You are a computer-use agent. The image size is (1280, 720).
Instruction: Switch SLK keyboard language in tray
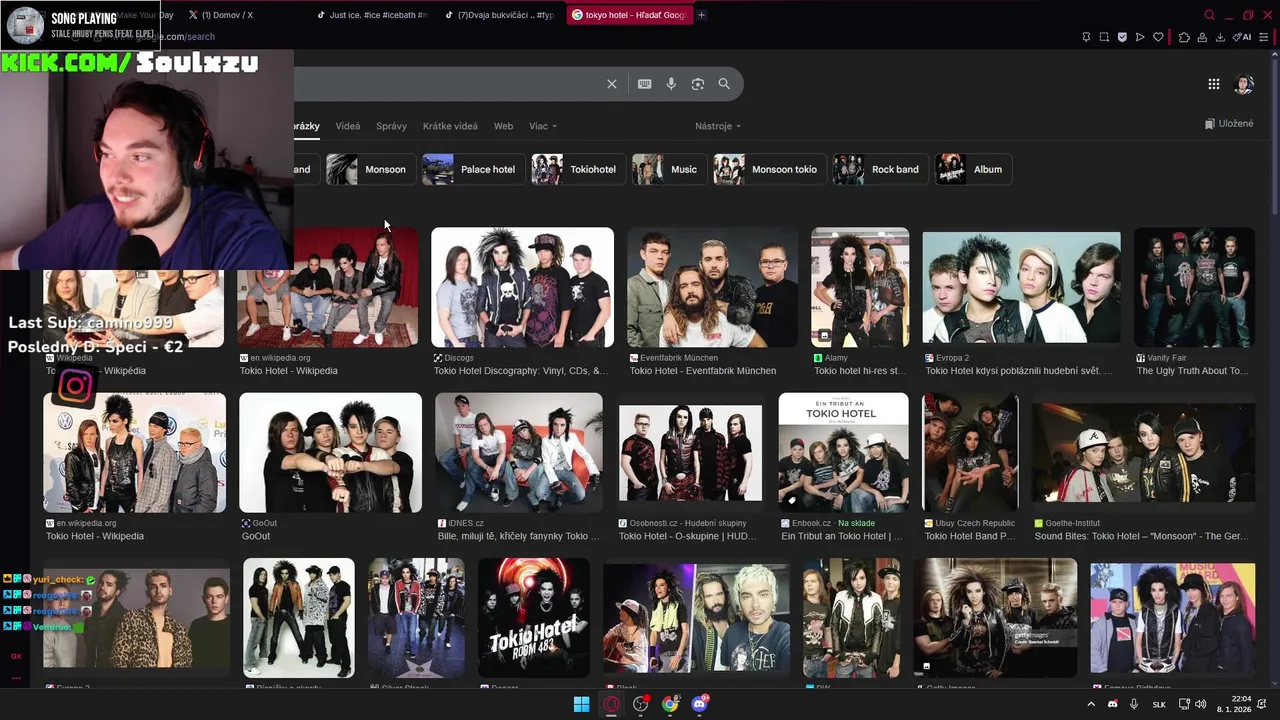(x=1159, y=704)
